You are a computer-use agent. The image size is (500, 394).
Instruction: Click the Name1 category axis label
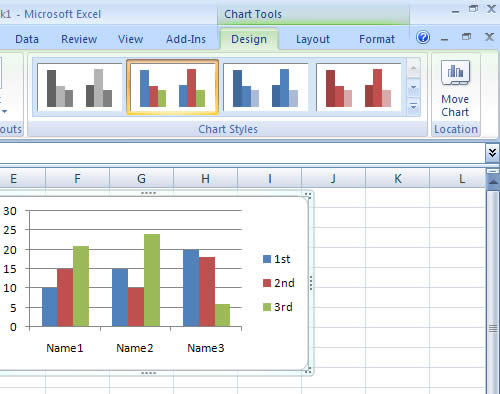[65, 348]
